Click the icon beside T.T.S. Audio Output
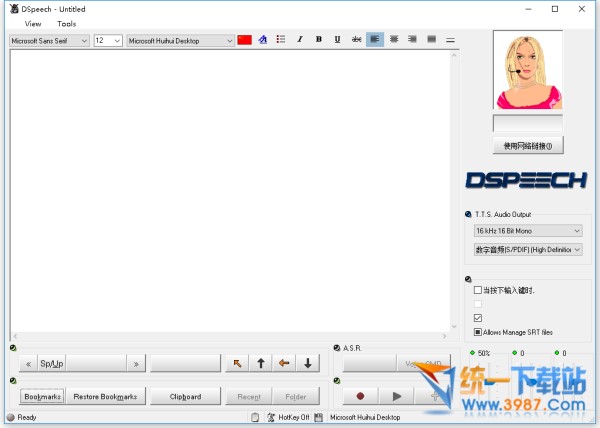Screen dimensions: 600x428 468,214
